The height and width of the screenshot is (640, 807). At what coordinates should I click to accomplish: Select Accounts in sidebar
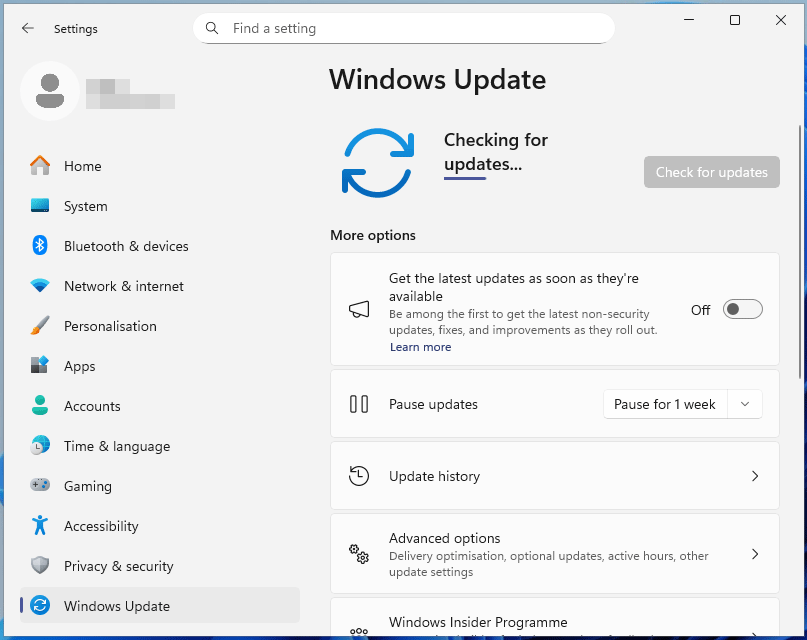click(x=160, y=405)
